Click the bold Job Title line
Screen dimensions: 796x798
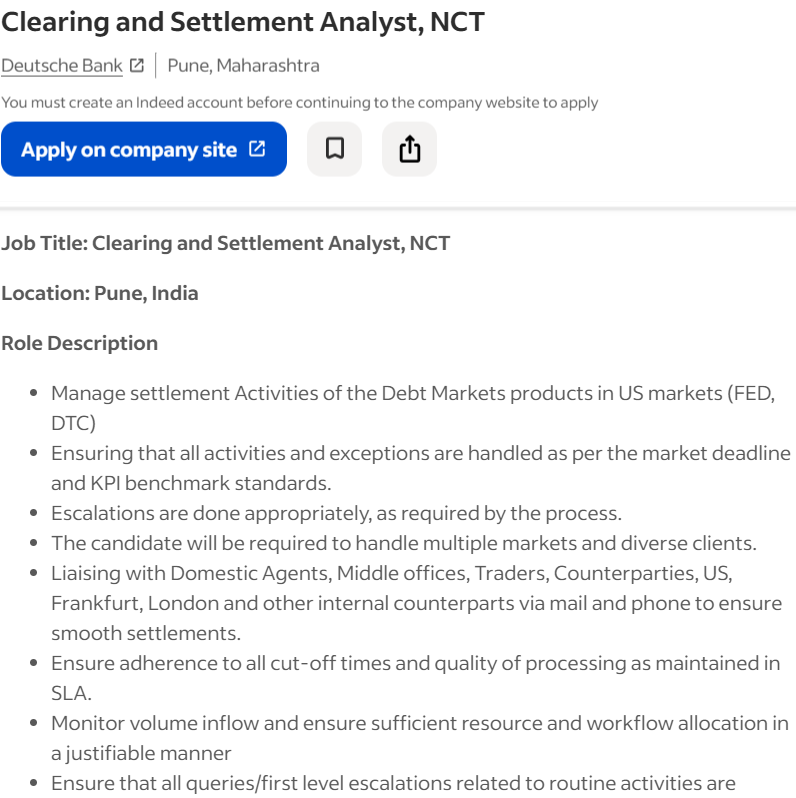click(x=226, y=243)
